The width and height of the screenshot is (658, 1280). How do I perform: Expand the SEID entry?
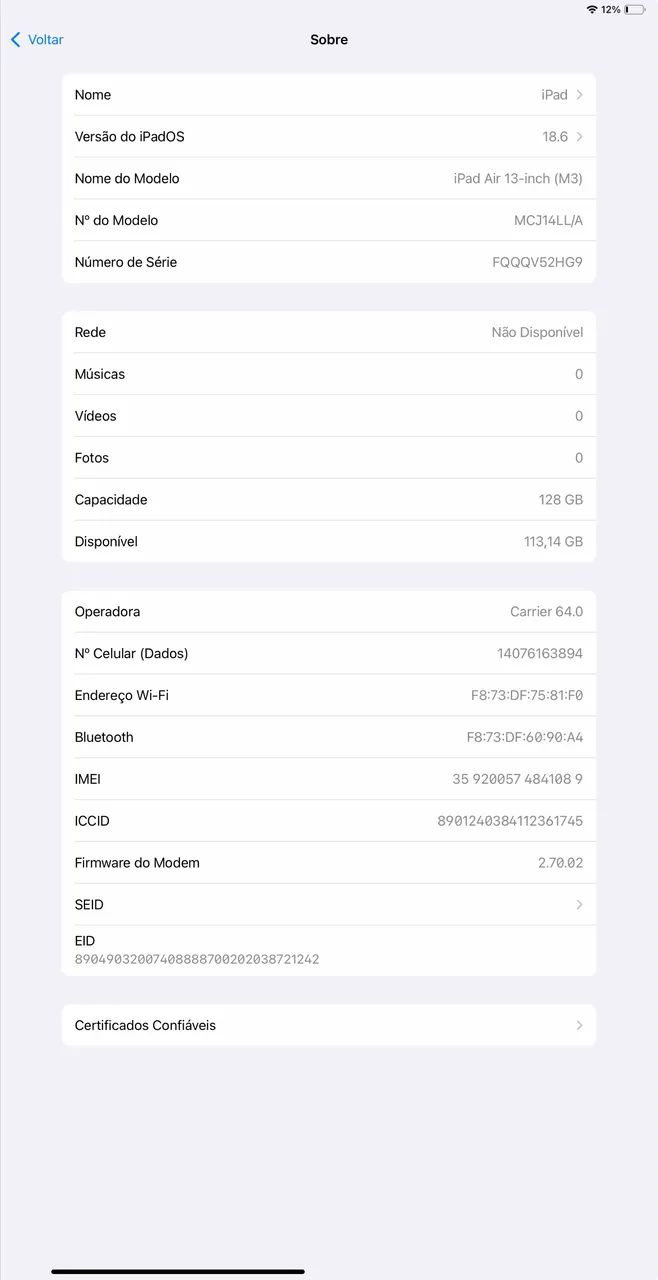coord(329,904)
